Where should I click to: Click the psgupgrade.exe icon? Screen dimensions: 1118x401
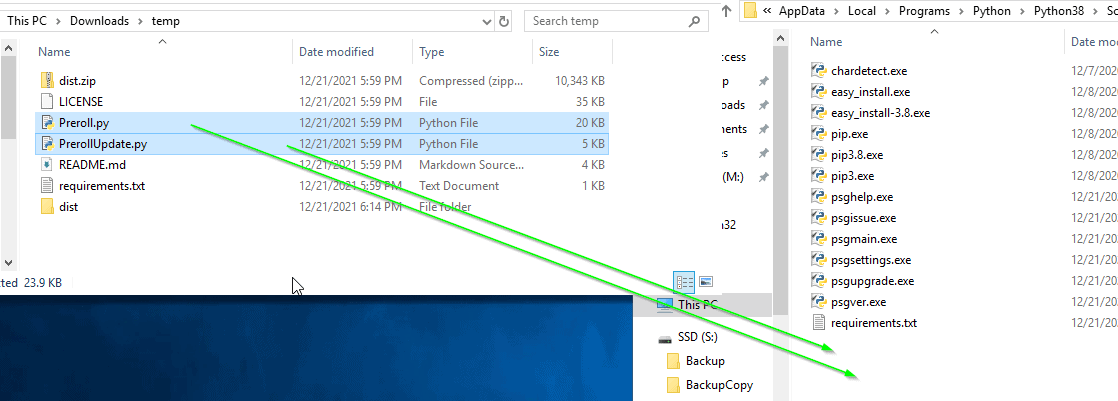(x=819, y=281)
